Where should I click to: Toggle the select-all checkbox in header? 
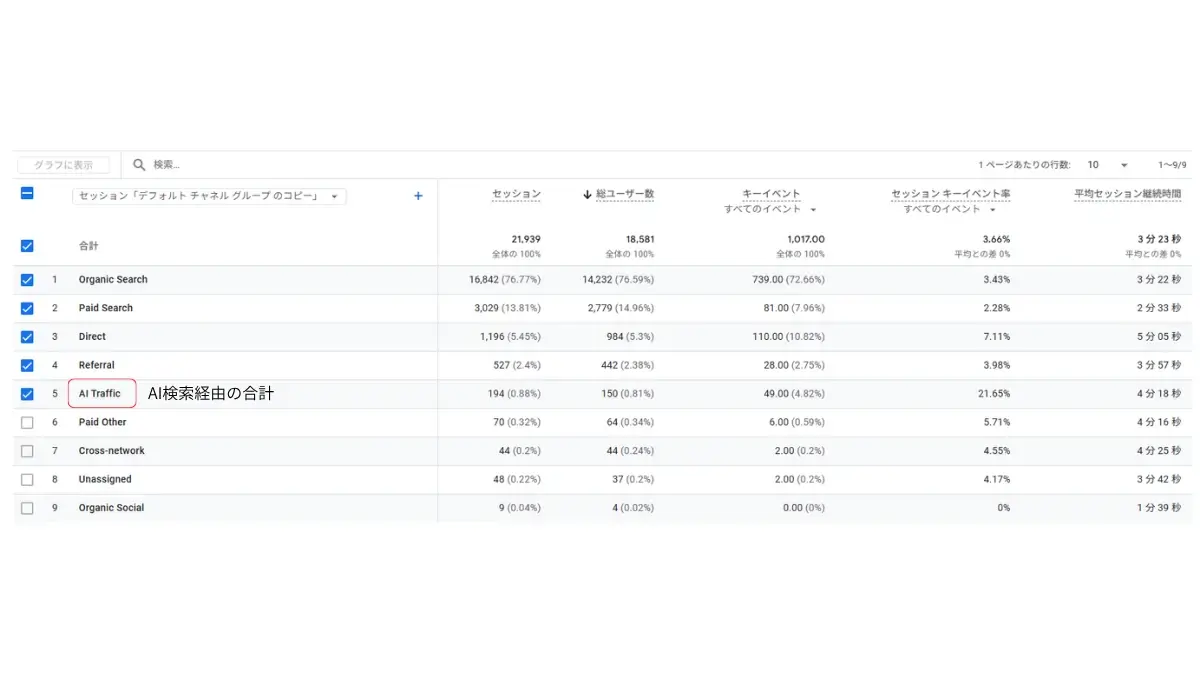tap(27, 194)
